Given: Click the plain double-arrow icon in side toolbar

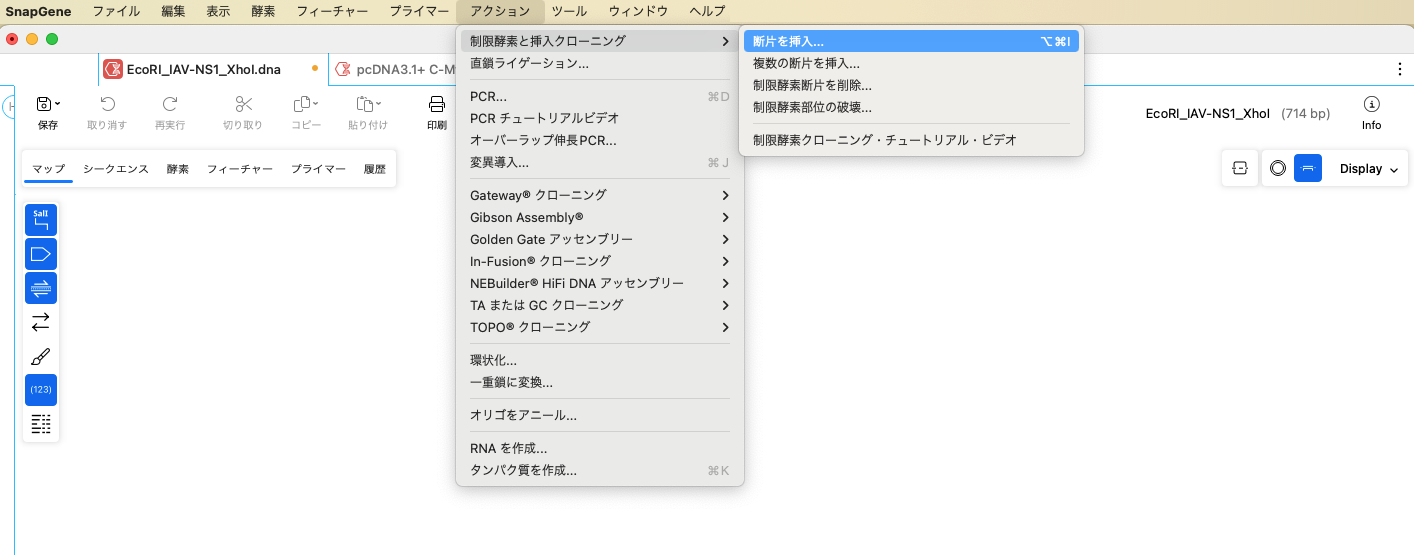Looking at the screenshot, I should click(41, 322).
